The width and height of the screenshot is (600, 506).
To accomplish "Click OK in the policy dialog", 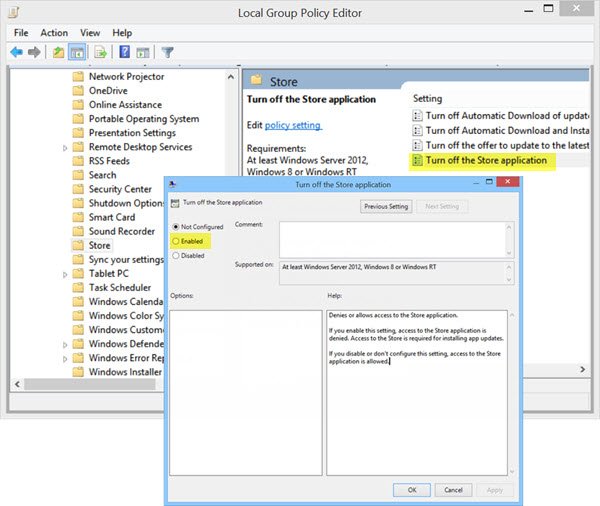I will [x=412, y=490].
